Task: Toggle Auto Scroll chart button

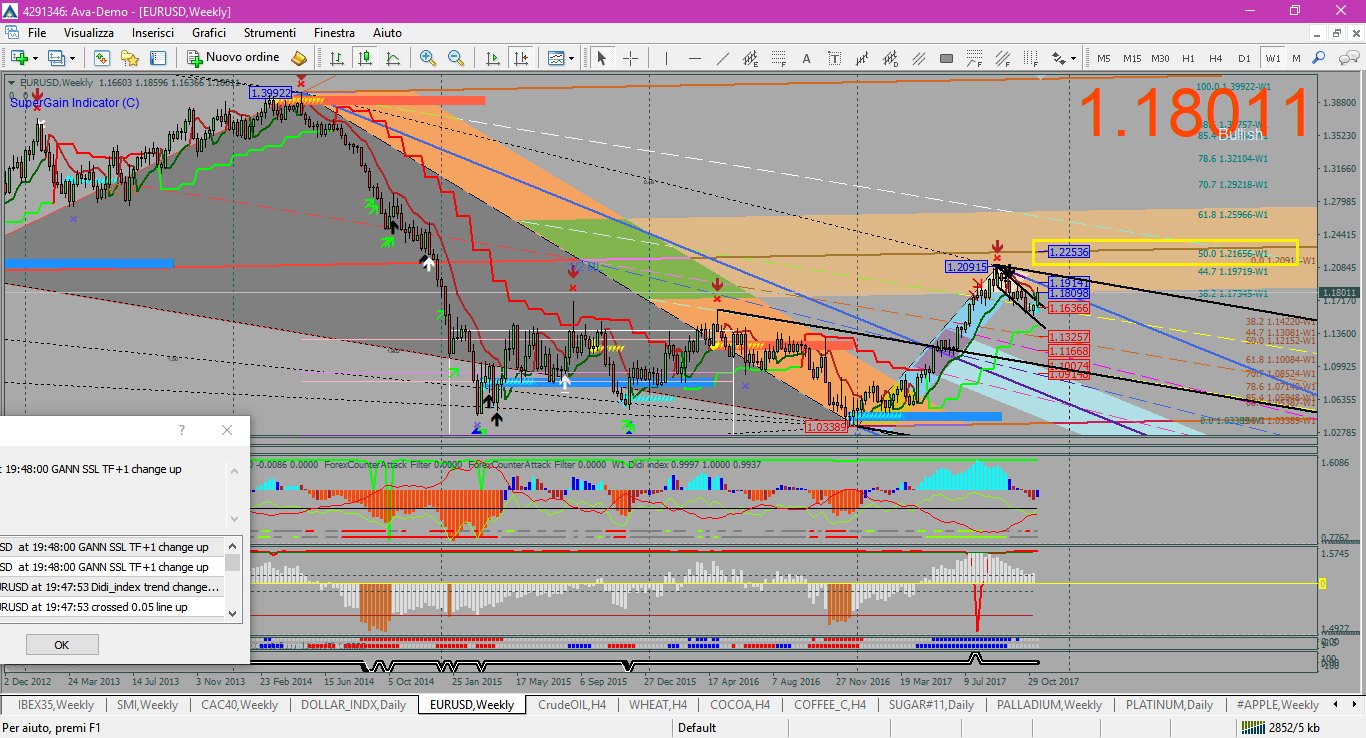Action: tap(491, 58)
